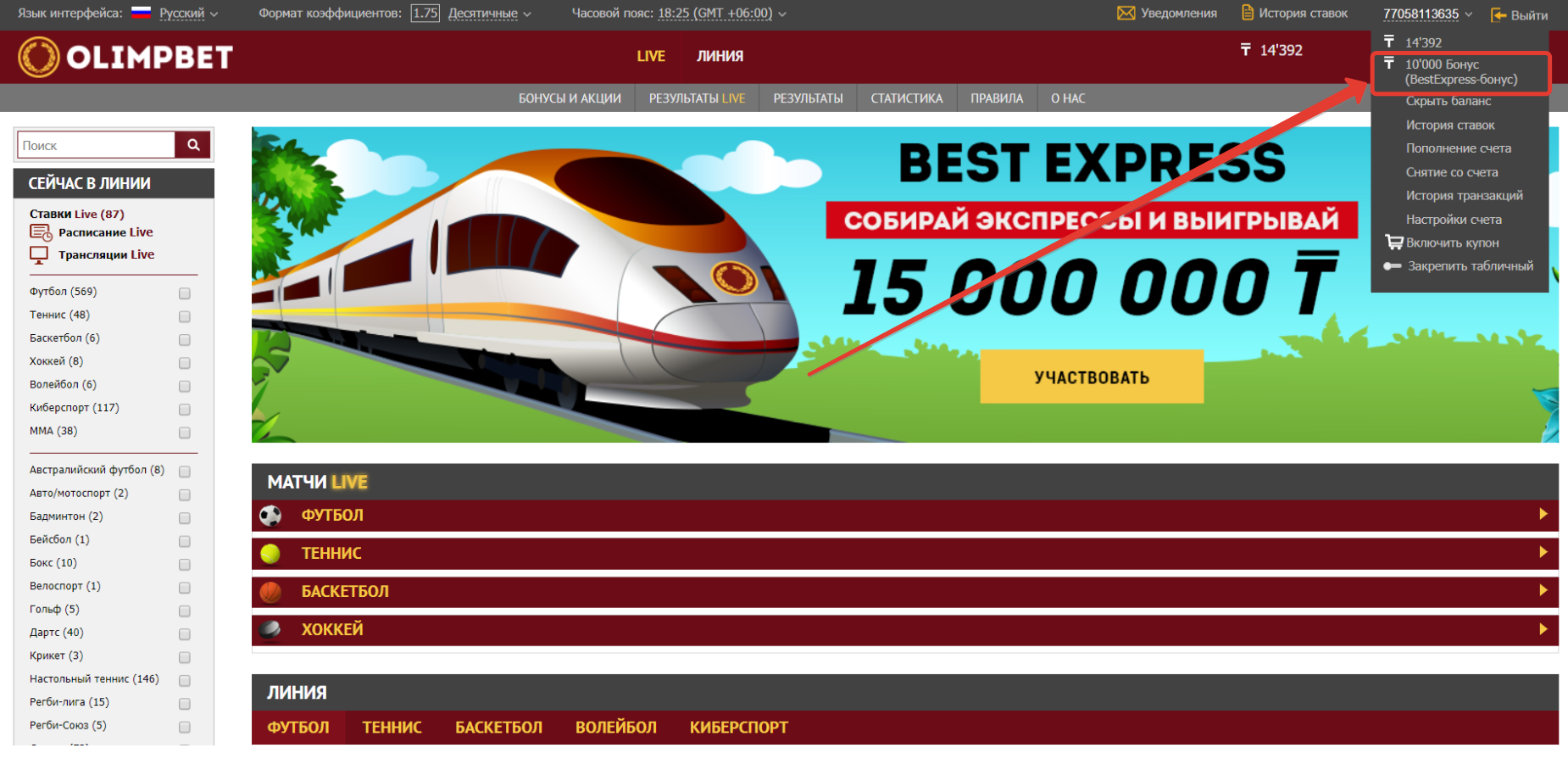Expand the ХОККЕЙ live matches row
Screen dimensions: 1568x759
click(x=904, y=629)
